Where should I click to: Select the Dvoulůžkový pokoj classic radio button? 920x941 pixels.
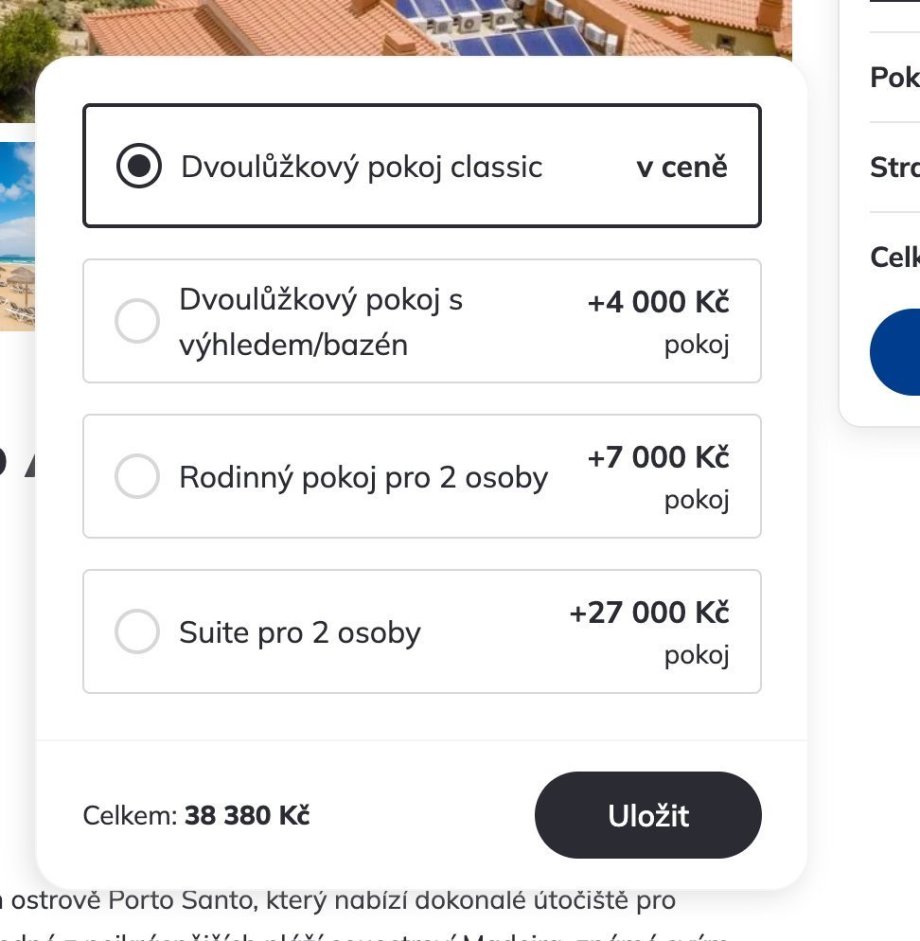tap(138, 166)
